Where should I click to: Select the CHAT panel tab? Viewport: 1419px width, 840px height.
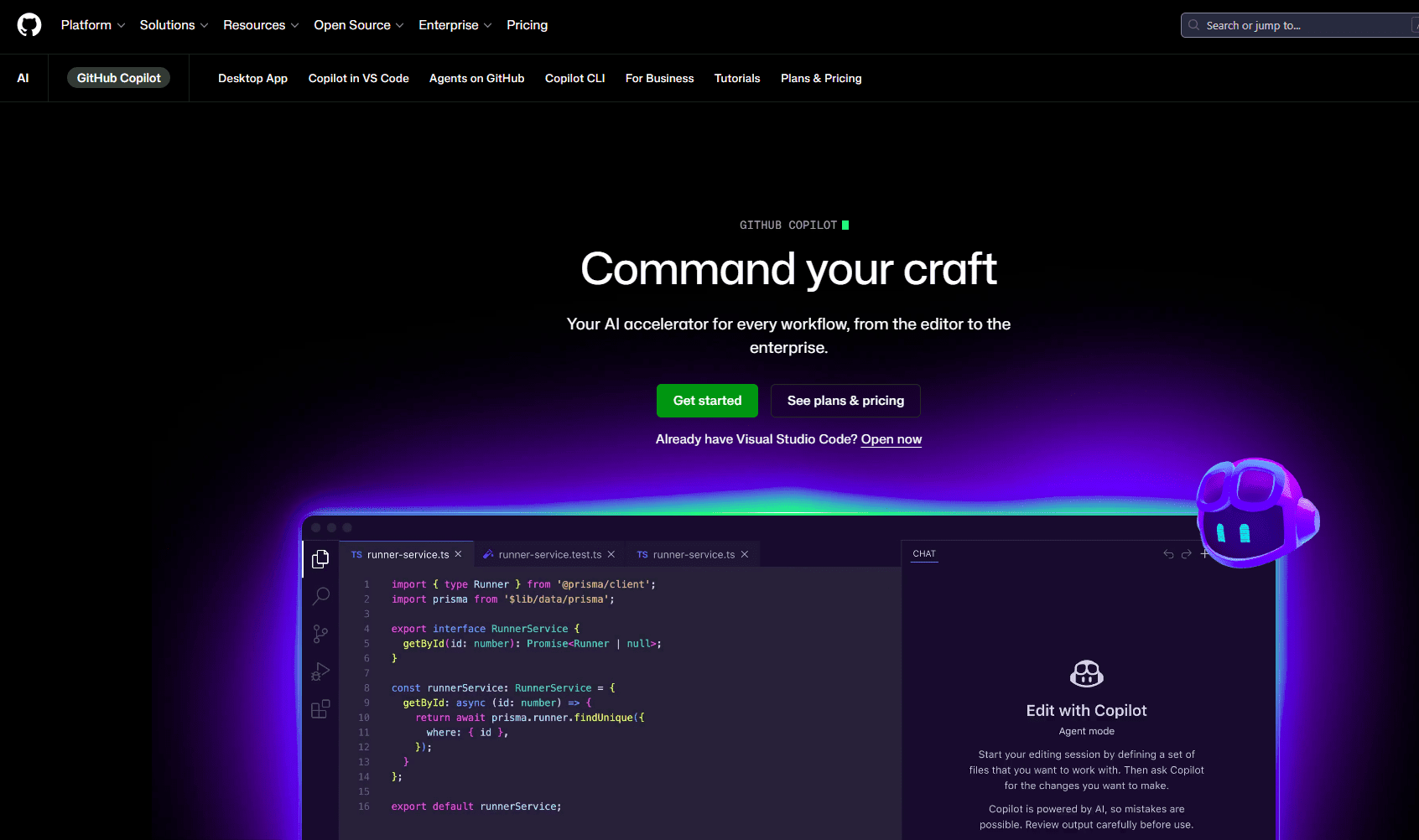[x=924, y=554]
